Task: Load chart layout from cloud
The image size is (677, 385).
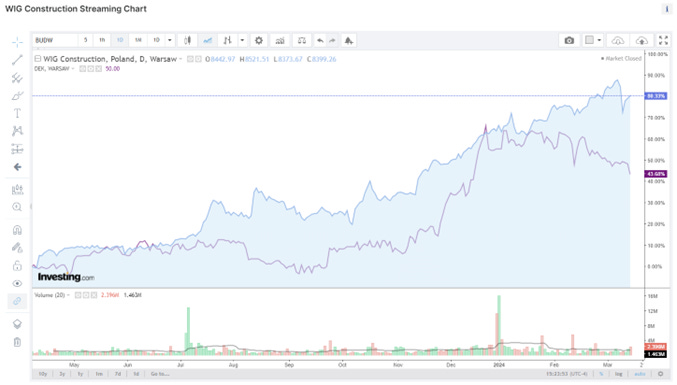Action: 618,40
